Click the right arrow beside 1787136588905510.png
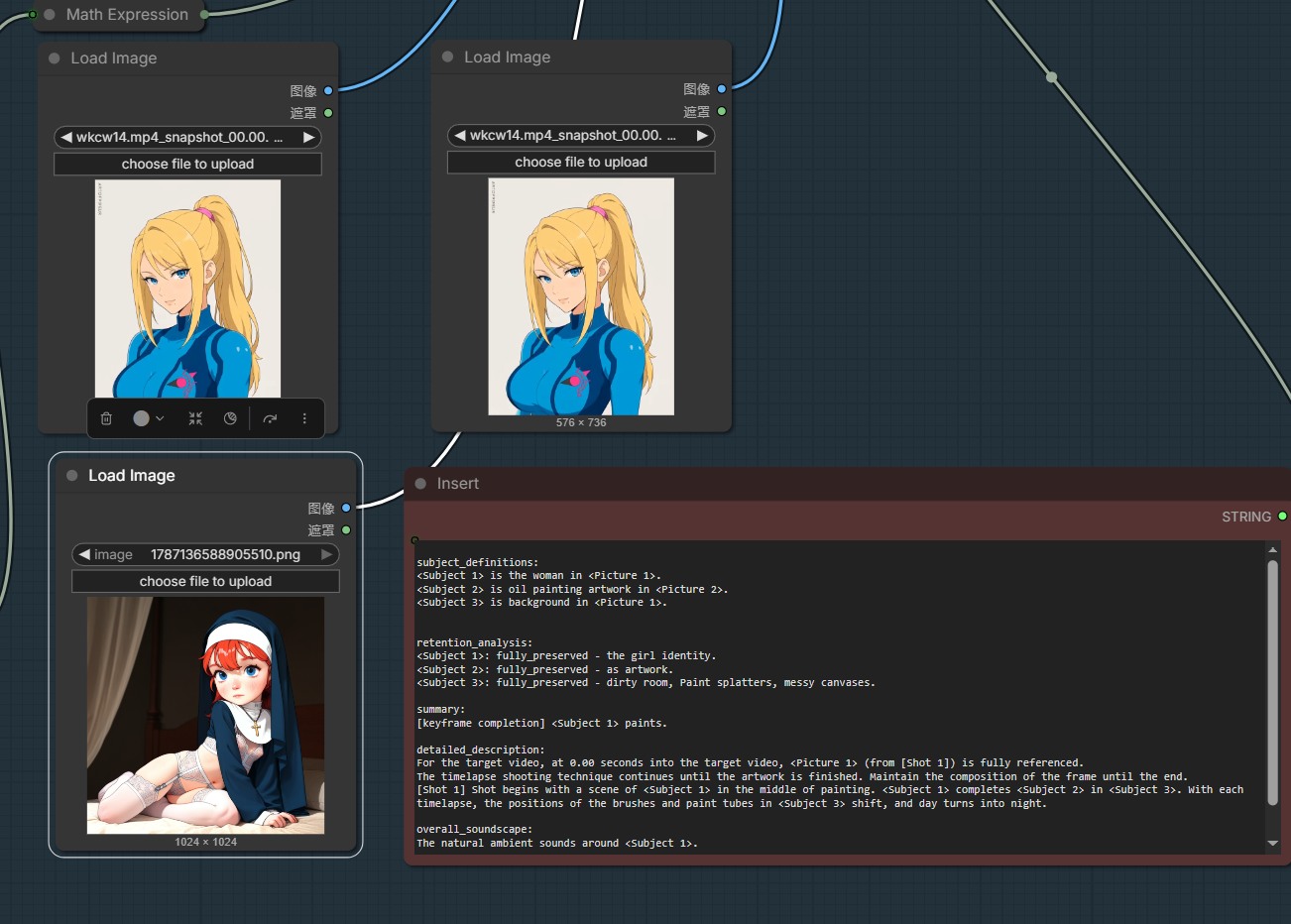The height and width of the screenshot is (924, 1291). (x=326, y=554)
